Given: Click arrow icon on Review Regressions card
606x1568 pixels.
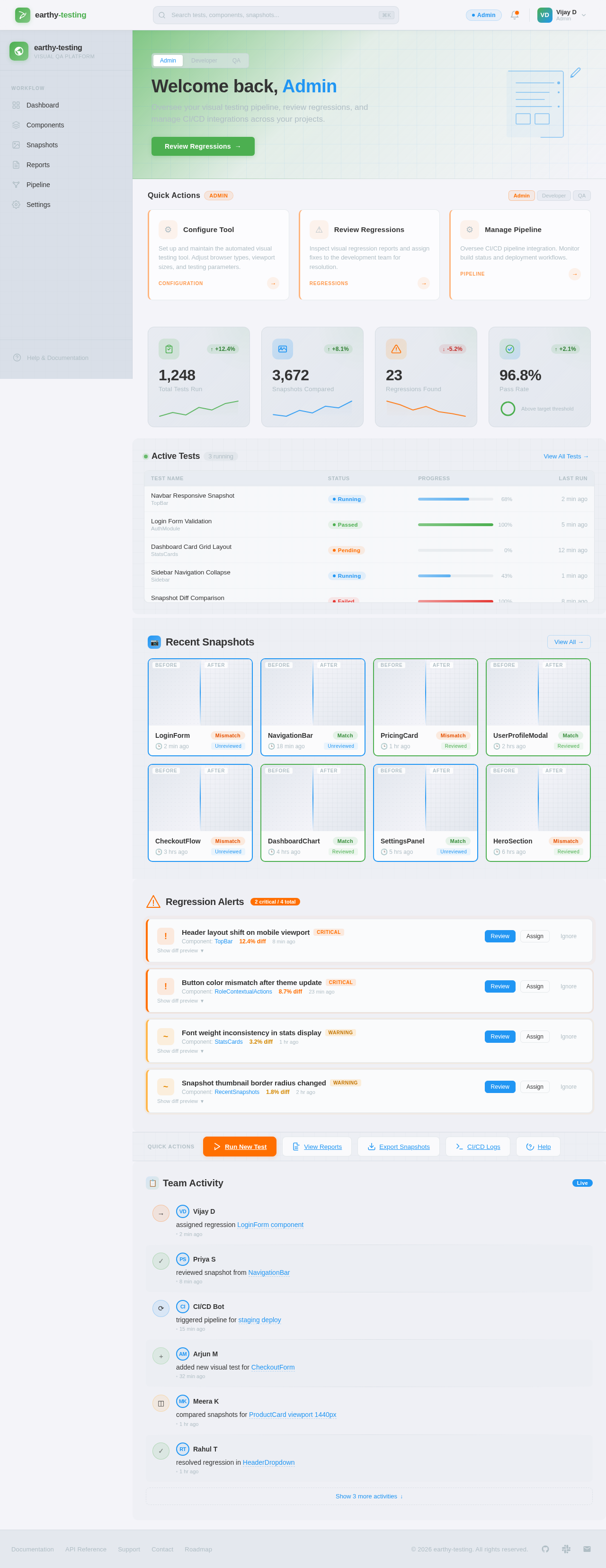Looking at the screenshot, I should click(423, 283).
